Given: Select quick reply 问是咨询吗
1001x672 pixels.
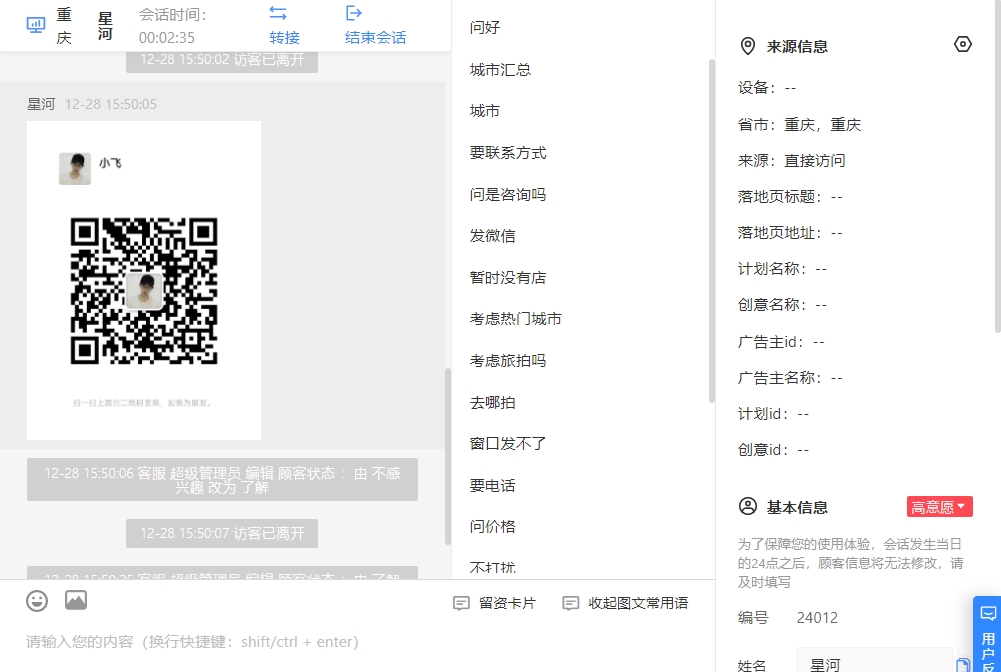Looking at the screenshot, I should point(508,195).
